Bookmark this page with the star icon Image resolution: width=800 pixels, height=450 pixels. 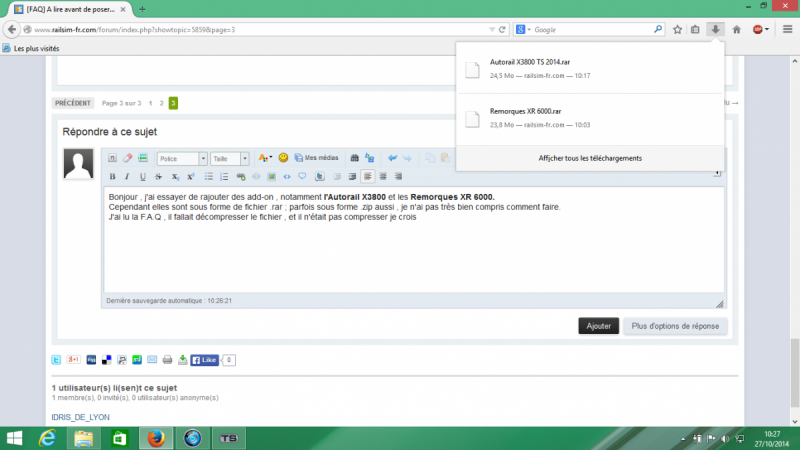[x=677, y=30]
